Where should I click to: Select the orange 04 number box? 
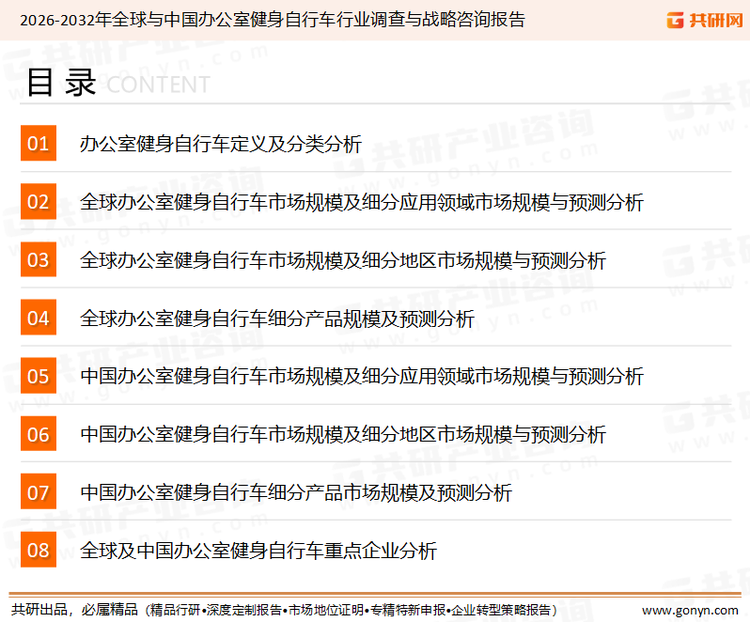[x=38, y=317]
